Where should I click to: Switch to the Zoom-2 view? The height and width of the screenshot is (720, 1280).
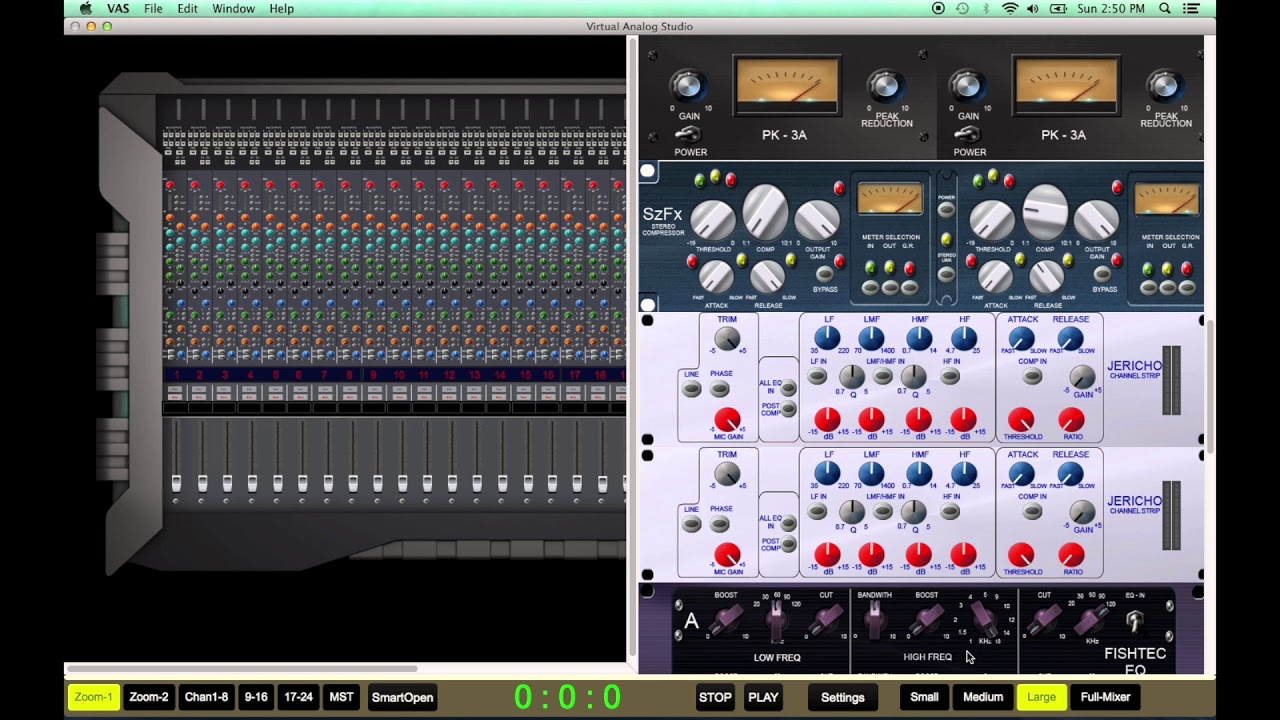tap(149, 697)
